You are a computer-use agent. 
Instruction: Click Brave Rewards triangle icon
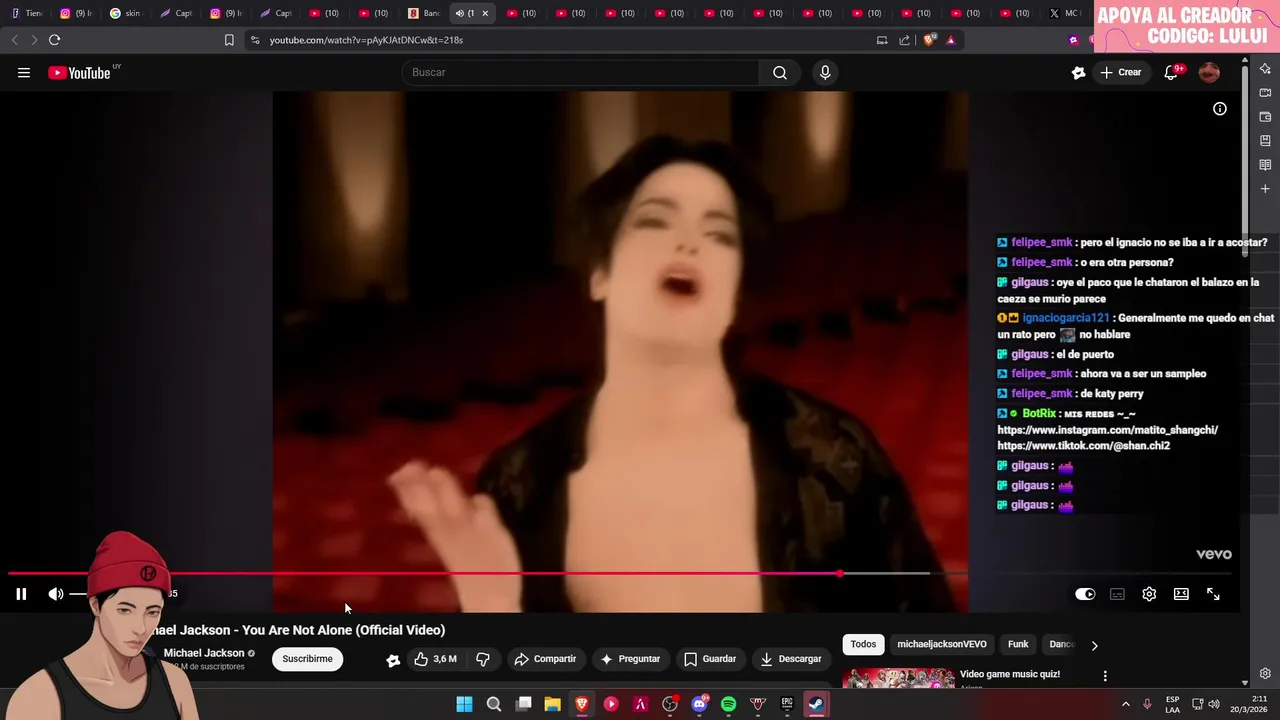pos(951,40)
